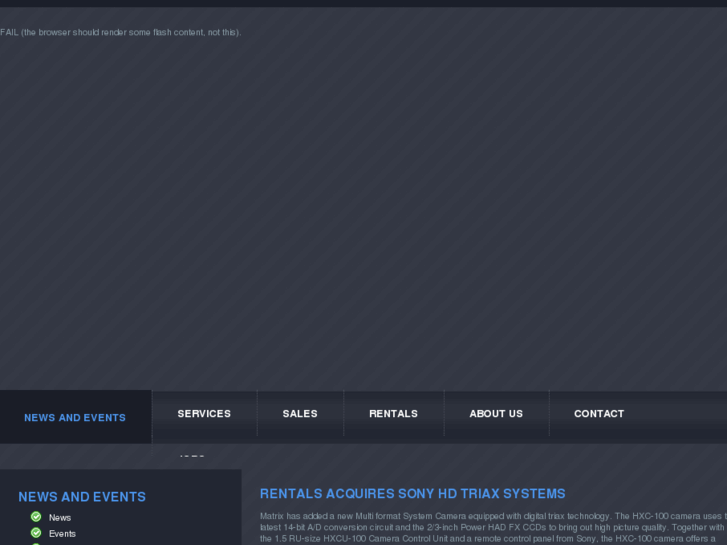Select Rentals in the navigation bar
The height and width of the screenshot is (545, 727).
(393, 414)
